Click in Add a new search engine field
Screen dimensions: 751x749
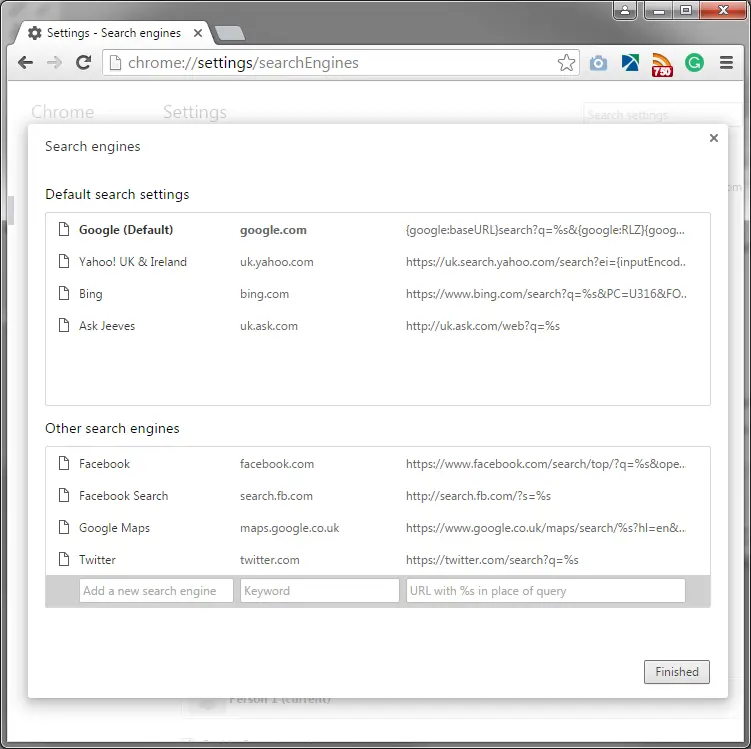pyautogui.click(x=155, y=591)
